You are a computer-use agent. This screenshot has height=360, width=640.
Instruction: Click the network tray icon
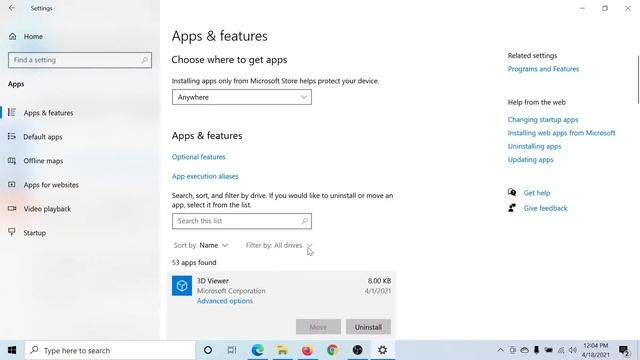561,350
